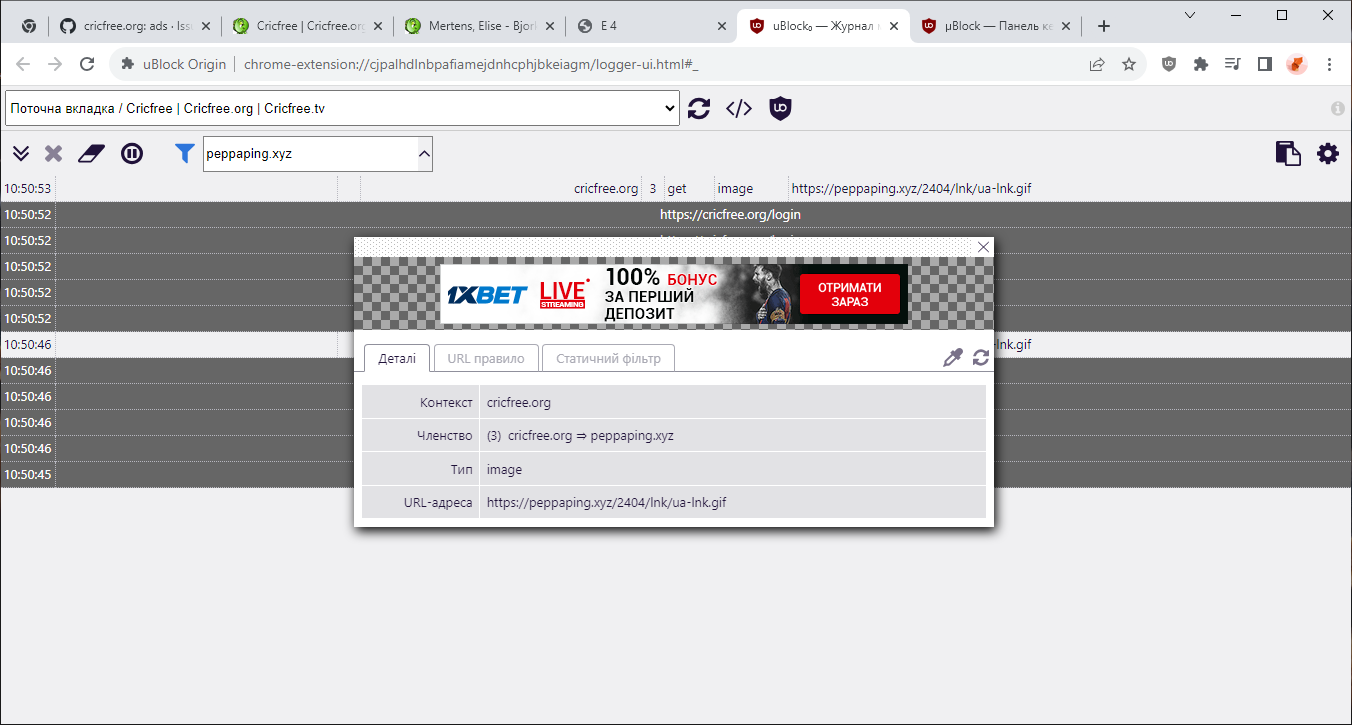The height and width of the screenshot is (725, 1352).
Task: Pause the logger with the pause icon
Action: [132, 153]
